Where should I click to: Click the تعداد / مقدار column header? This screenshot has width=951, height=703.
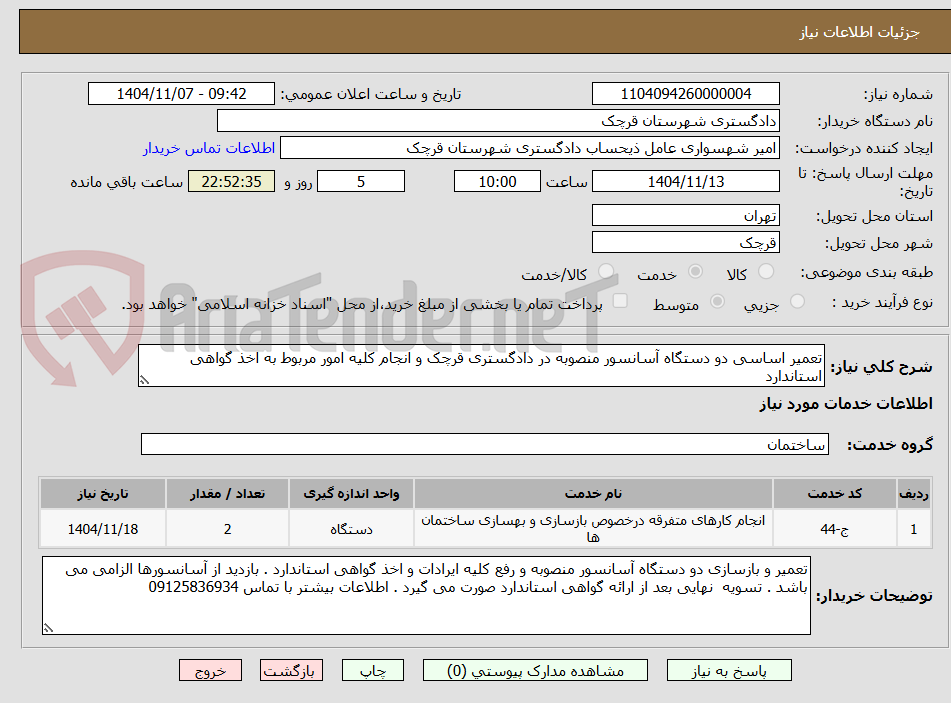click(227, 494)
